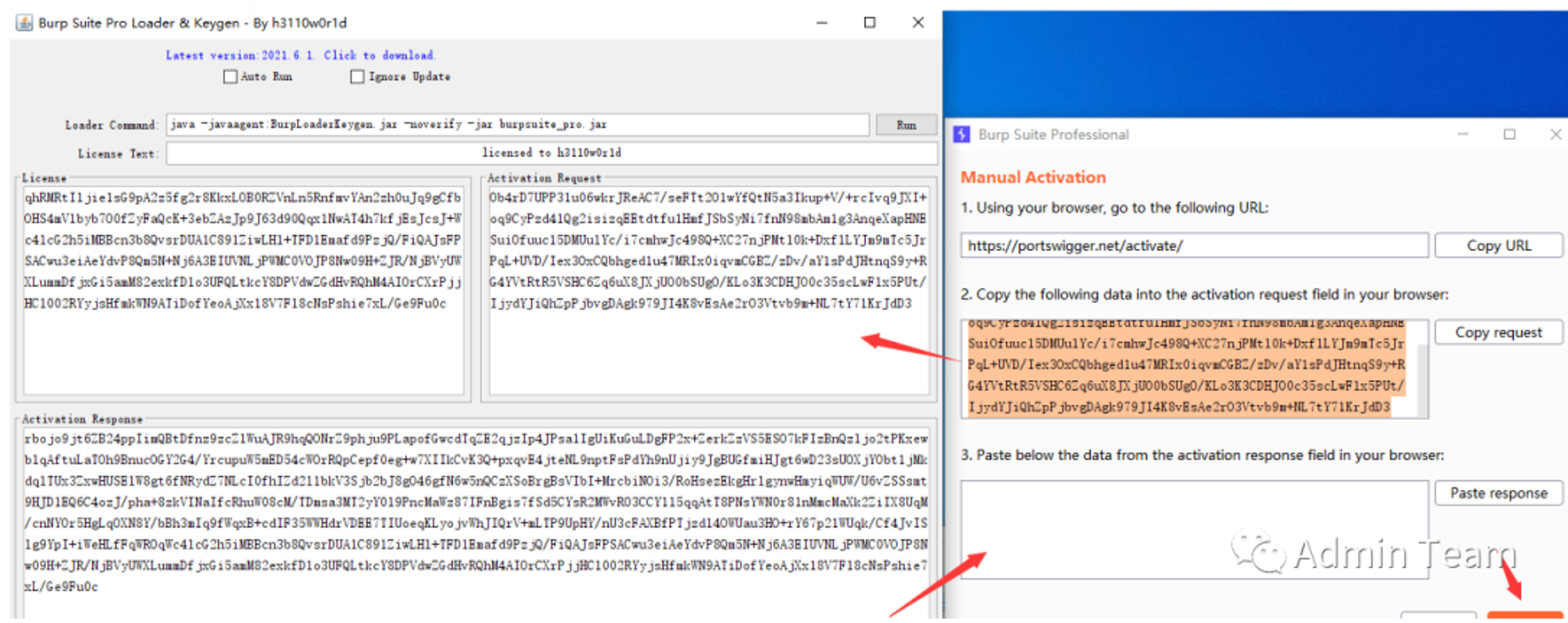Viewport: 1568px width, 623px height.
Task: Minimize the Burp Loader Keygen window
Action: pos(822,23)
